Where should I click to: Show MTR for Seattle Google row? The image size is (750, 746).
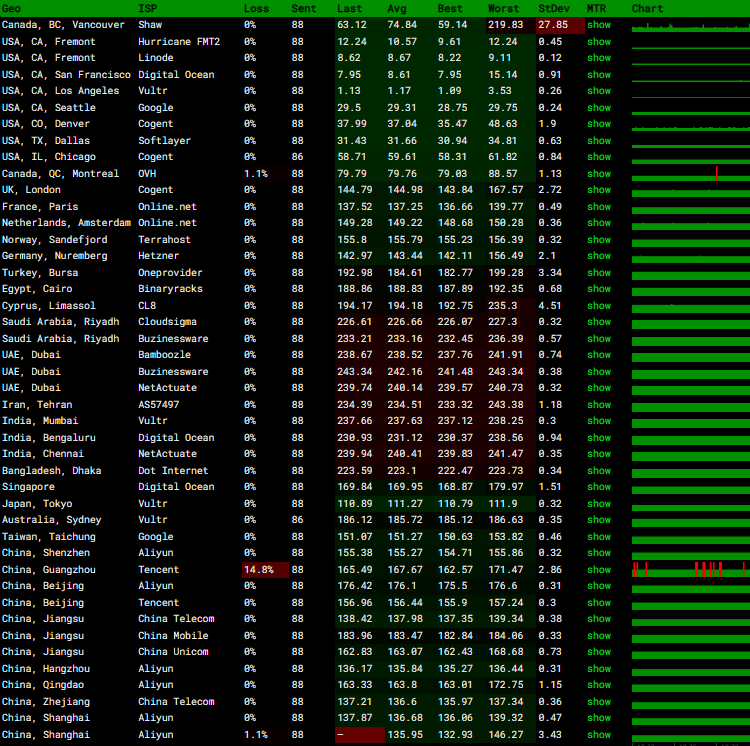click(x=599, y=108)
